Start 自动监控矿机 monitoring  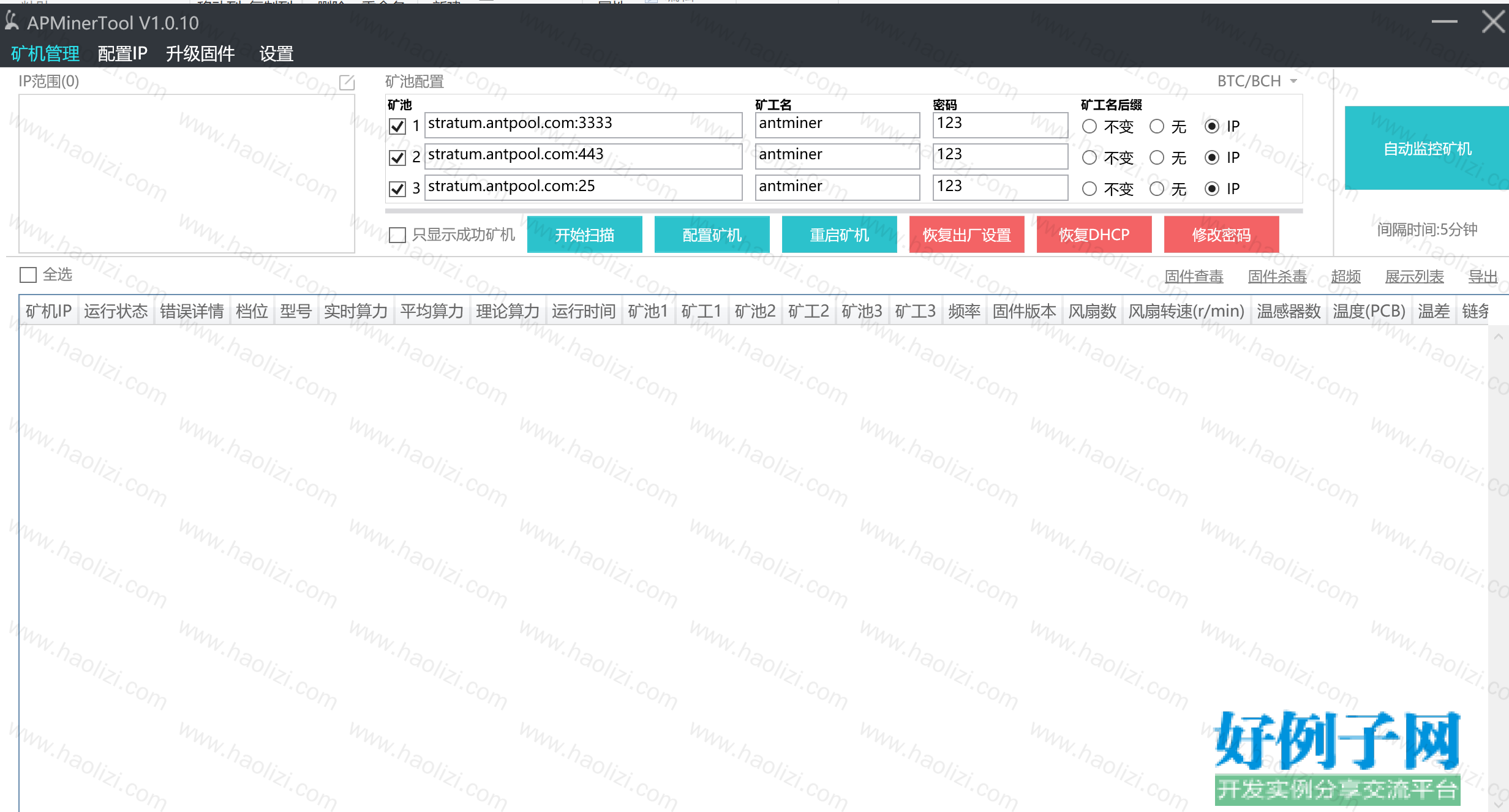point(1427,148)
